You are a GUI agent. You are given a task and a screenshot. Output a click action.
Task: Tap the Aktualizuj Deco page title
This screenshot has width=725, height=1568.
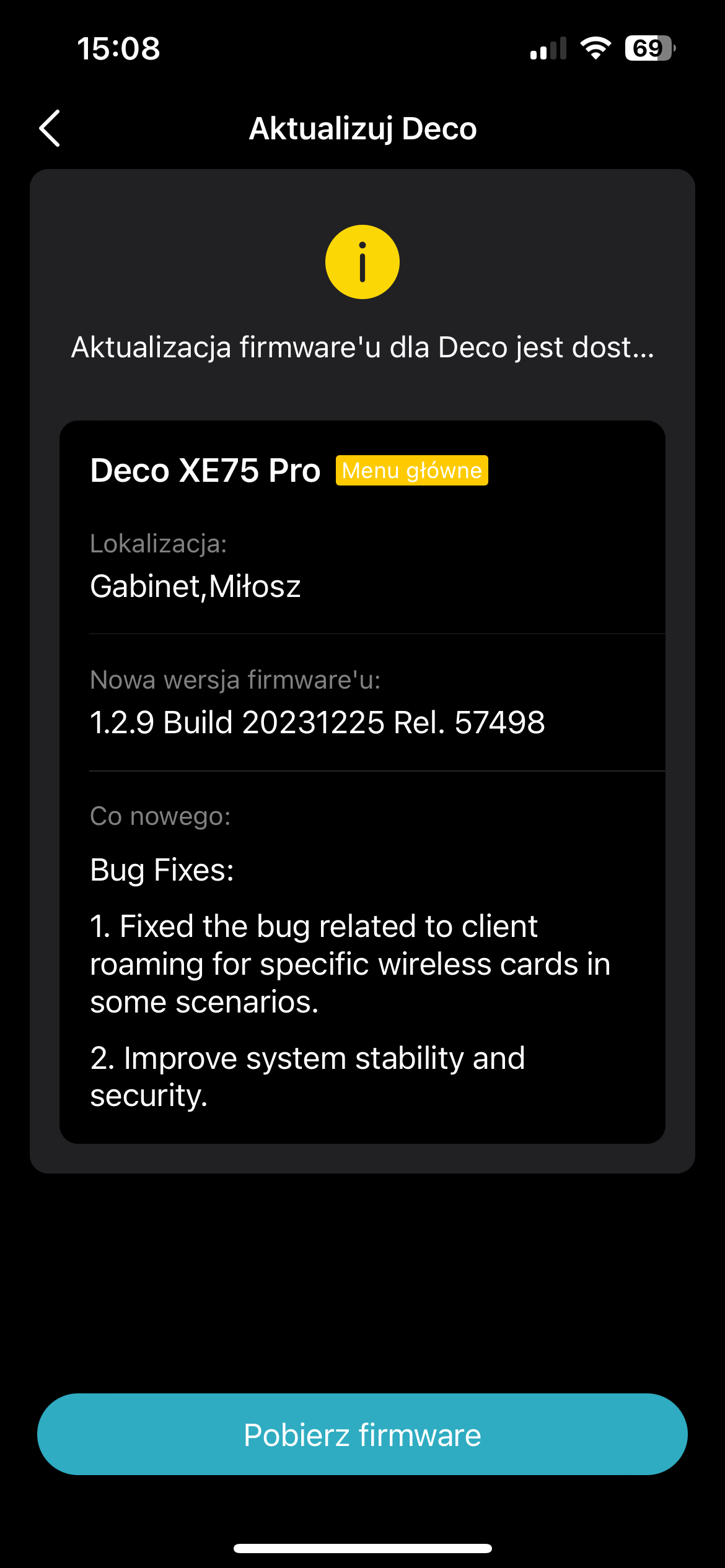362,129
